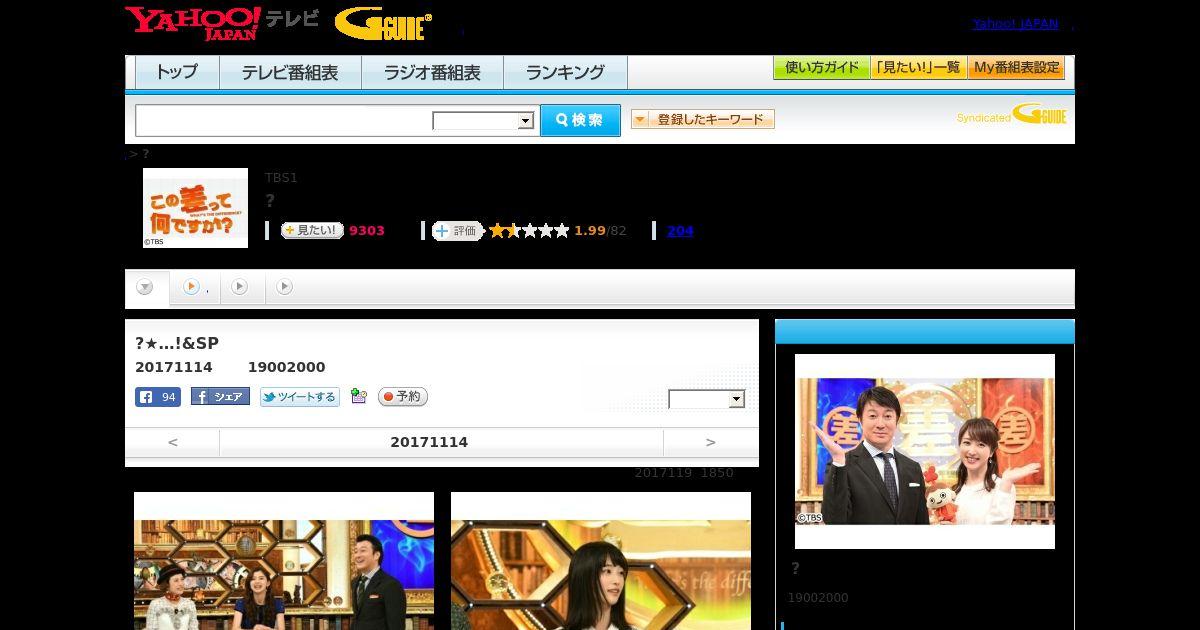Click the 評価 plus button
The width and height of the screenshot is (1200, 630).
tap(458, 230)
